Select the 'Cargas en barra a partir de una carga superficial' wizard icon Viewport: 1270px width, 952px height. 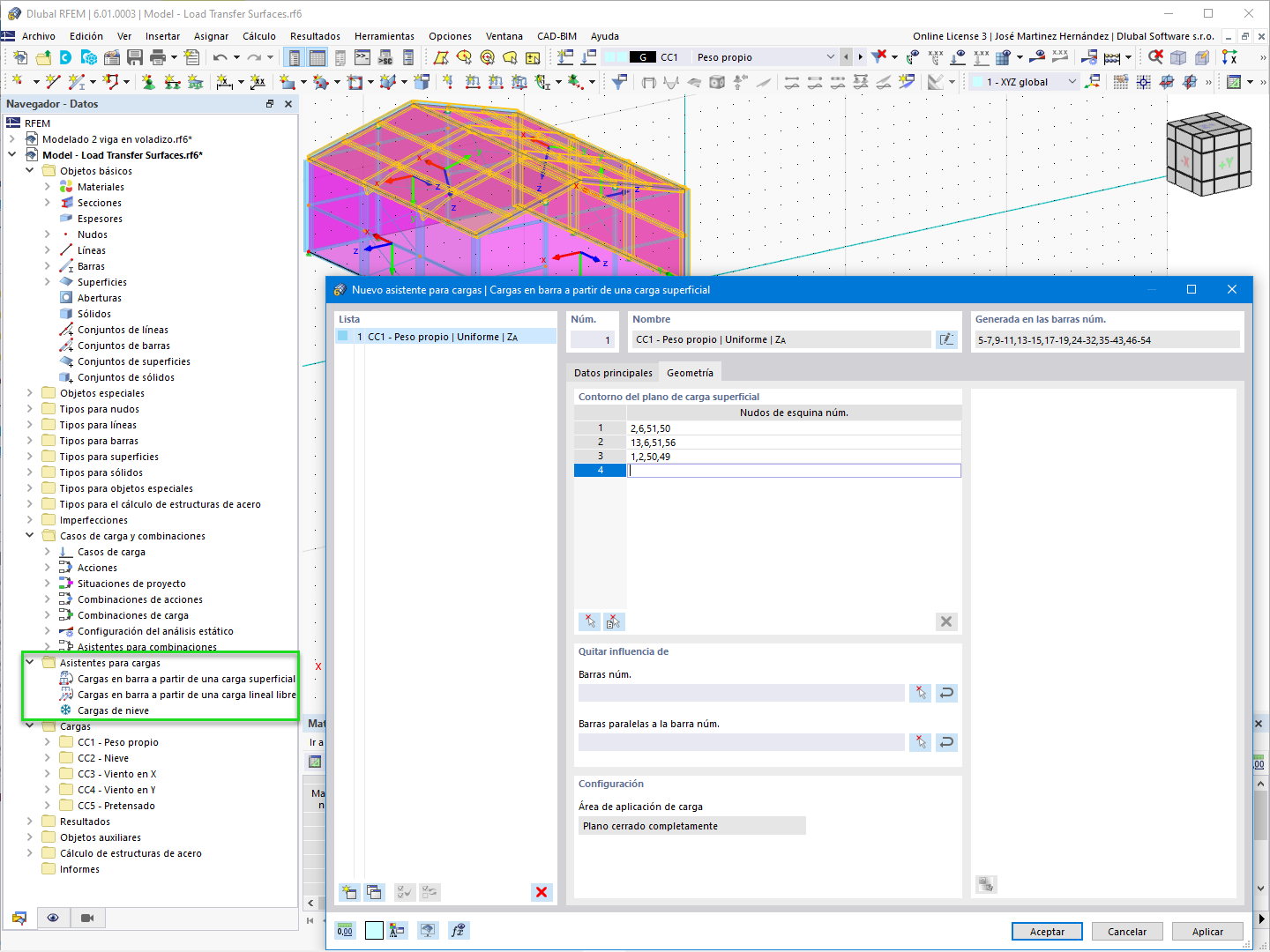tap(66, 678)
